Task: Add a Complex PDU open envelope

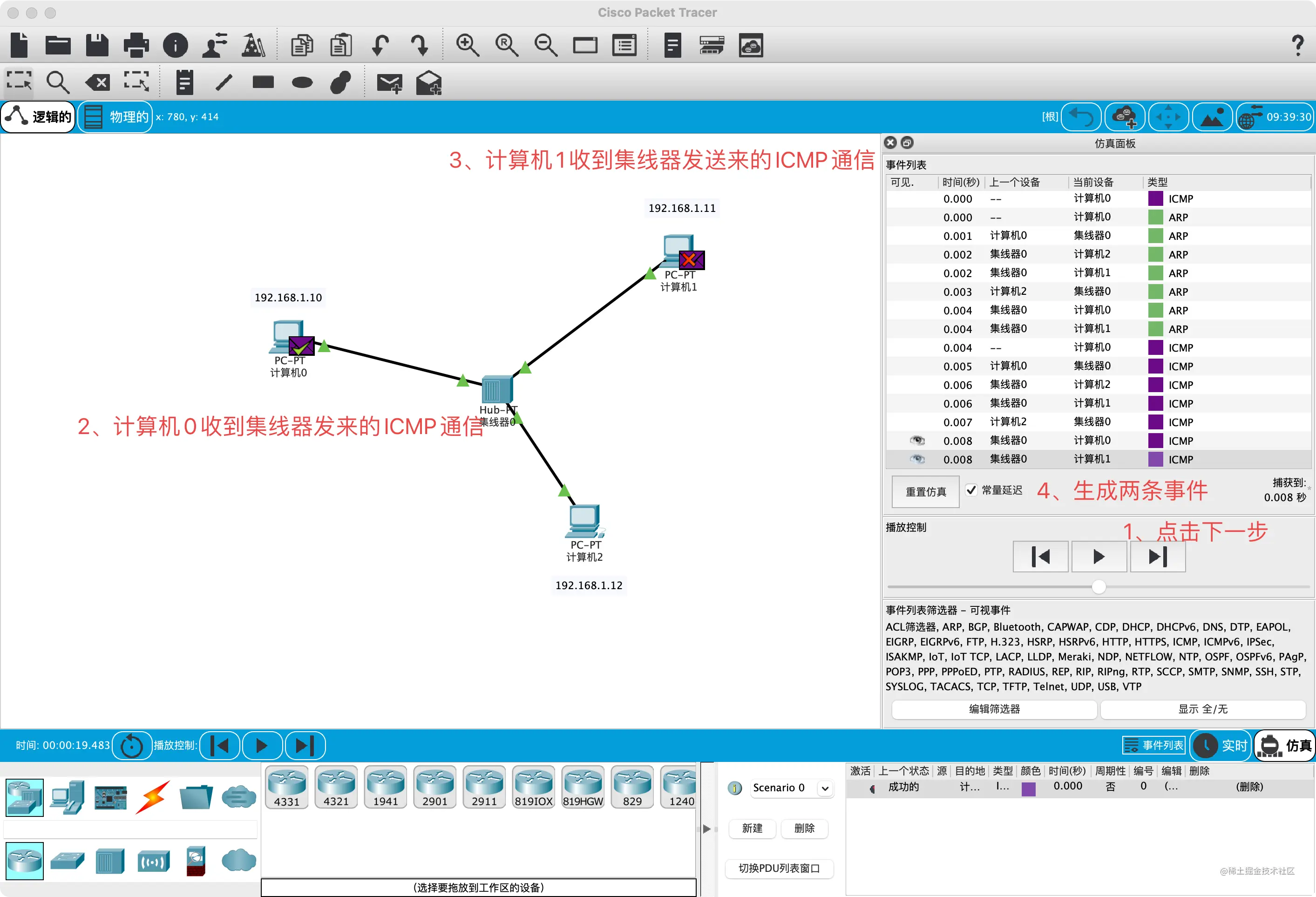Action: coord(429,83)
